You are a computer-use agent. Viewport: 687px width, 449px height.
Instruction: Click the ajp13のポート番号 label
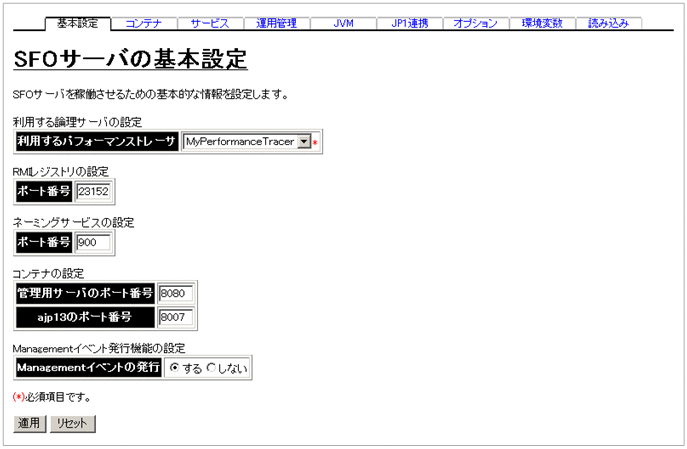point(85,317)
